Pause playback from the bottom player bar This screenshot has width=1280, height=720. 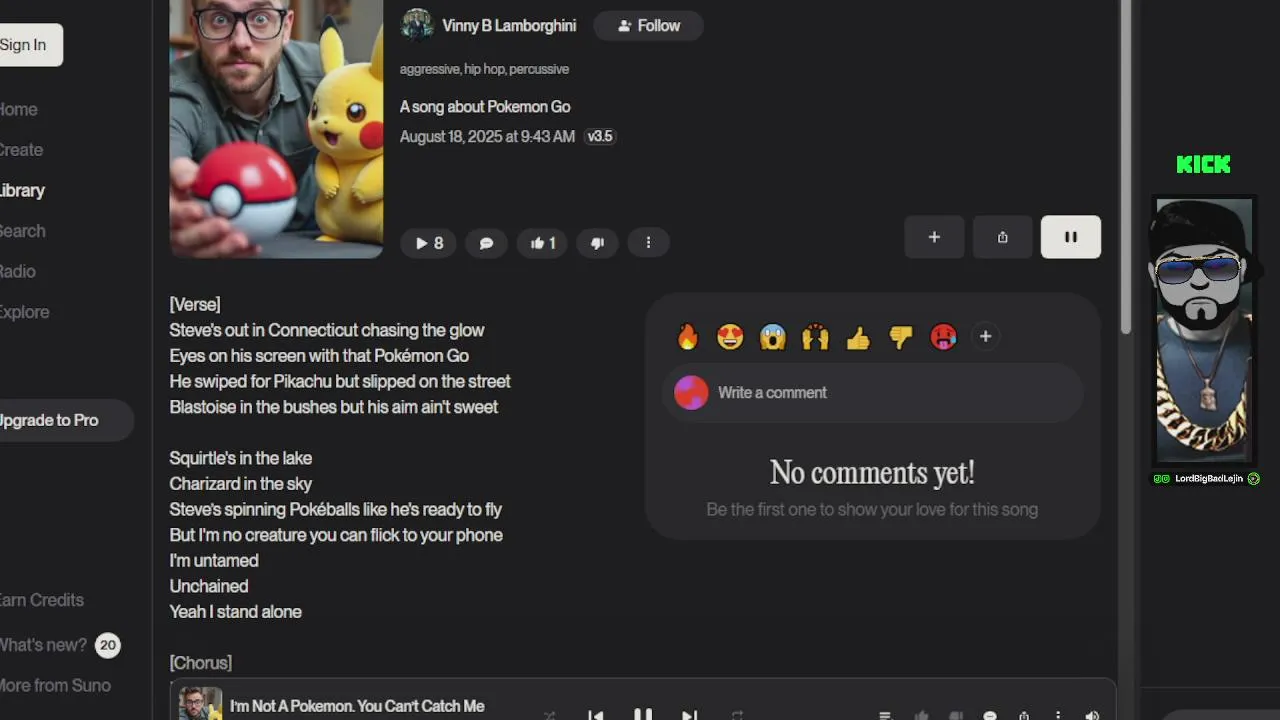[643, 714]
